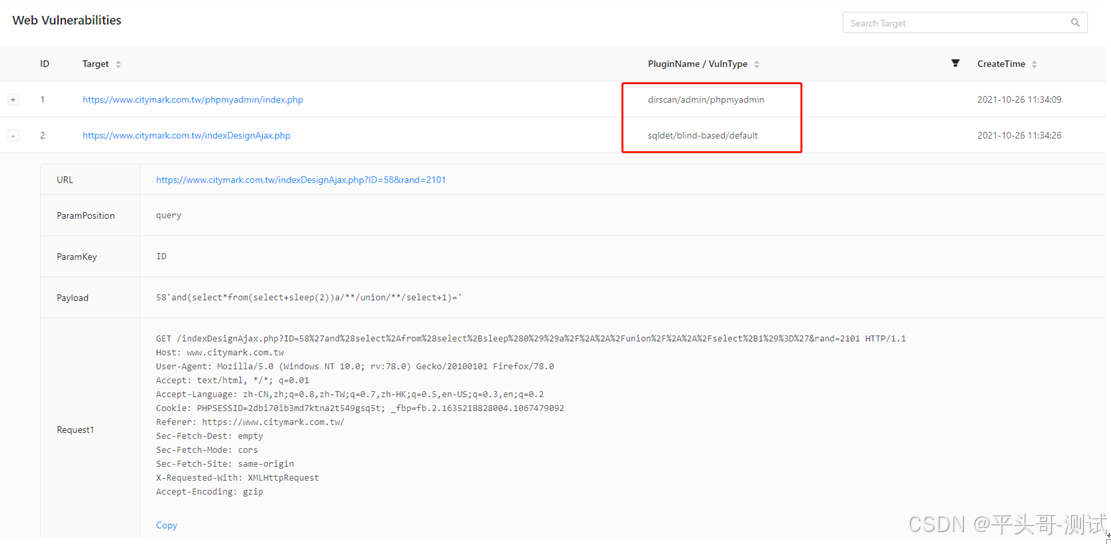The width and height of the screenshot is (1111, 544).
Task: Select the Host header line
Action: (x=220, y=352)
